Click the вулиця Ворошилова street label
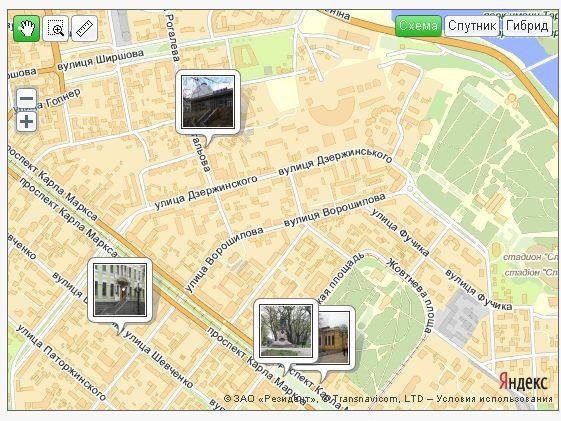This screenshot has width=561, height=421. pyautogui.click(x=335, y=210)
